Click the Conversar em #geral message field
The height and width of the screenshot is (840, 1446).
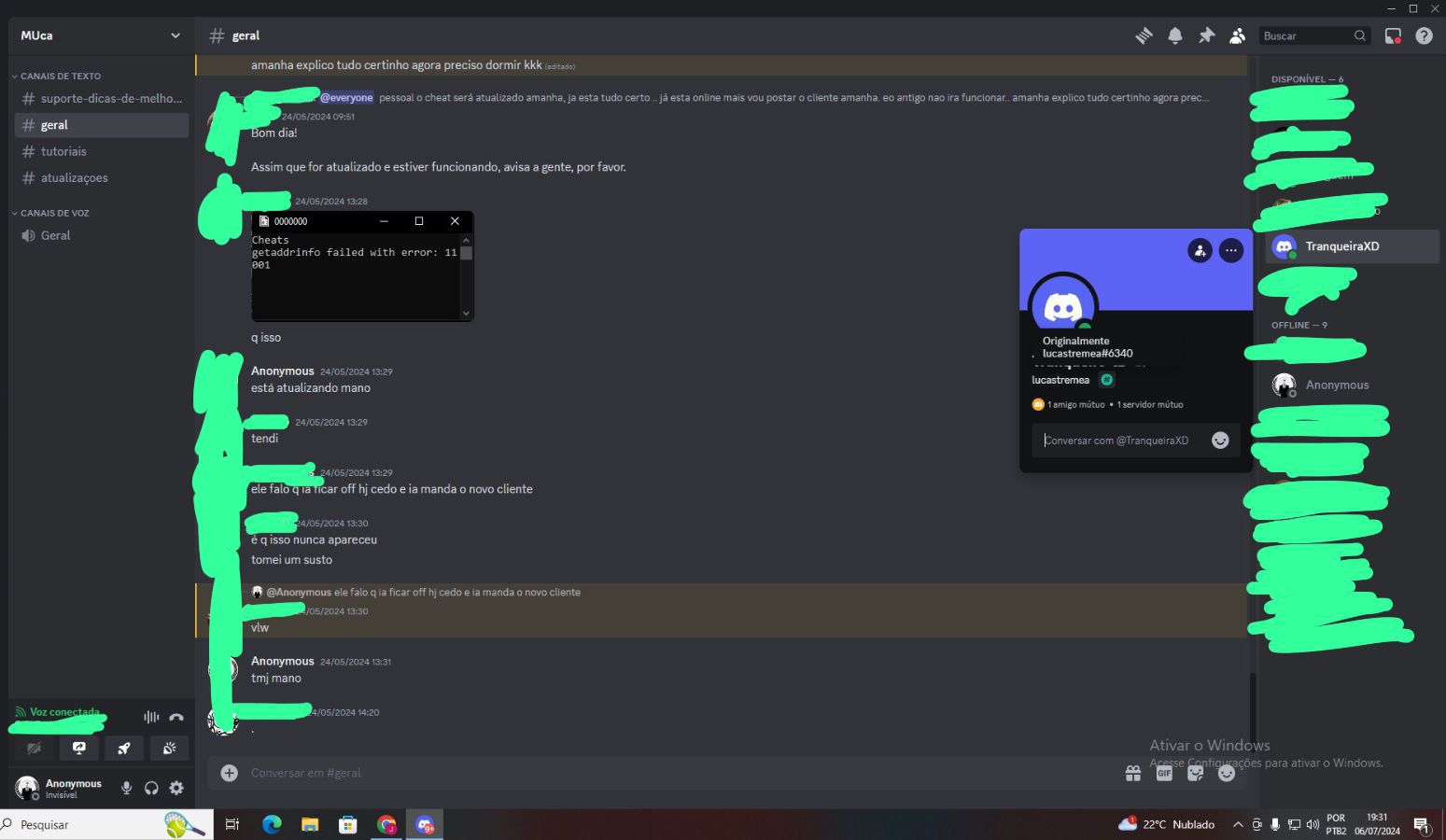coord(653,773)
